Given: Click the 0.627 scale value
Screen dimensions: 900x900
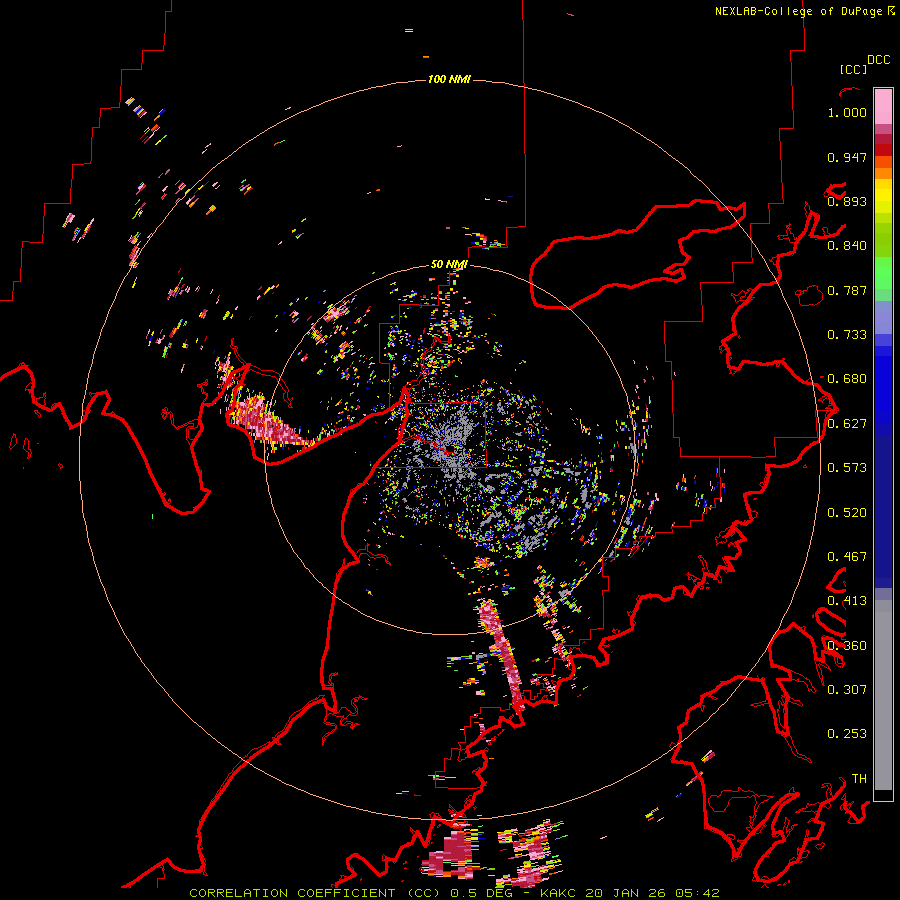Looking at the screenshot, I should point(847,424).
